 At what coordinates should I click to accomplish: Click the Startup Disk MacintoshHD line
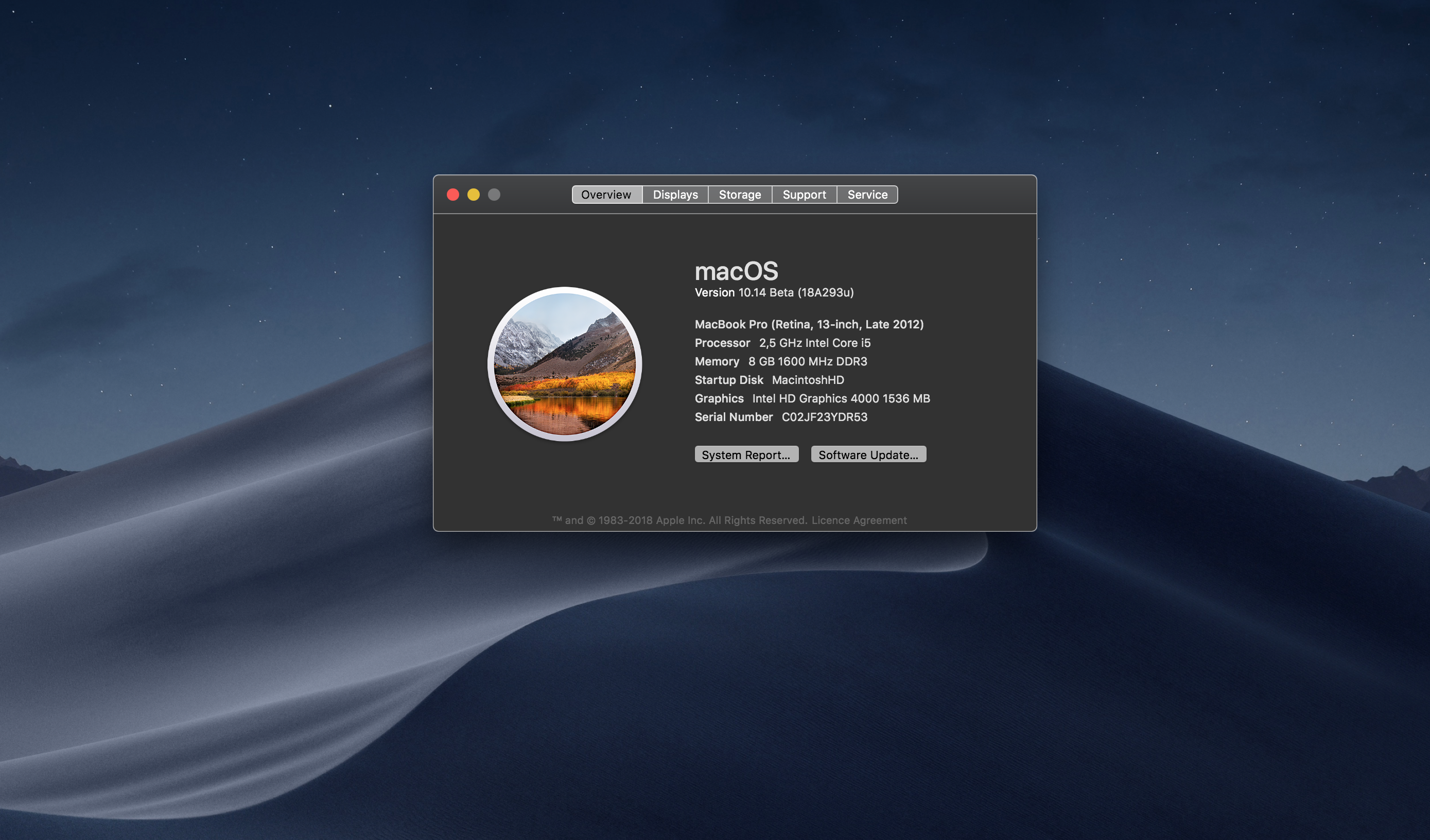(x=770, y=380)
